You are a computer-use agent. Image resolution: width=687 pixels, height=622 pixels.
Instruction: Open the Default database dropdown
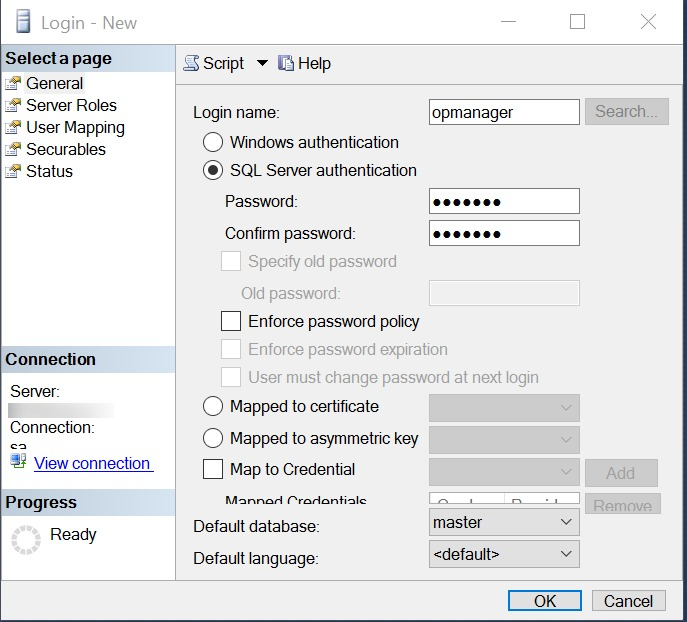[x=504, y=522]
